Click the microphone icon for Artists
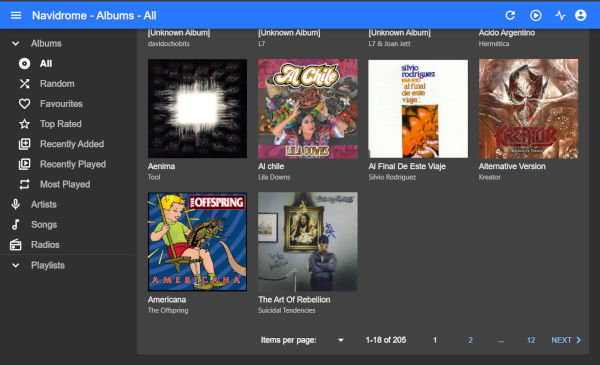The image size is (600, 365). [x=16, y=204]
